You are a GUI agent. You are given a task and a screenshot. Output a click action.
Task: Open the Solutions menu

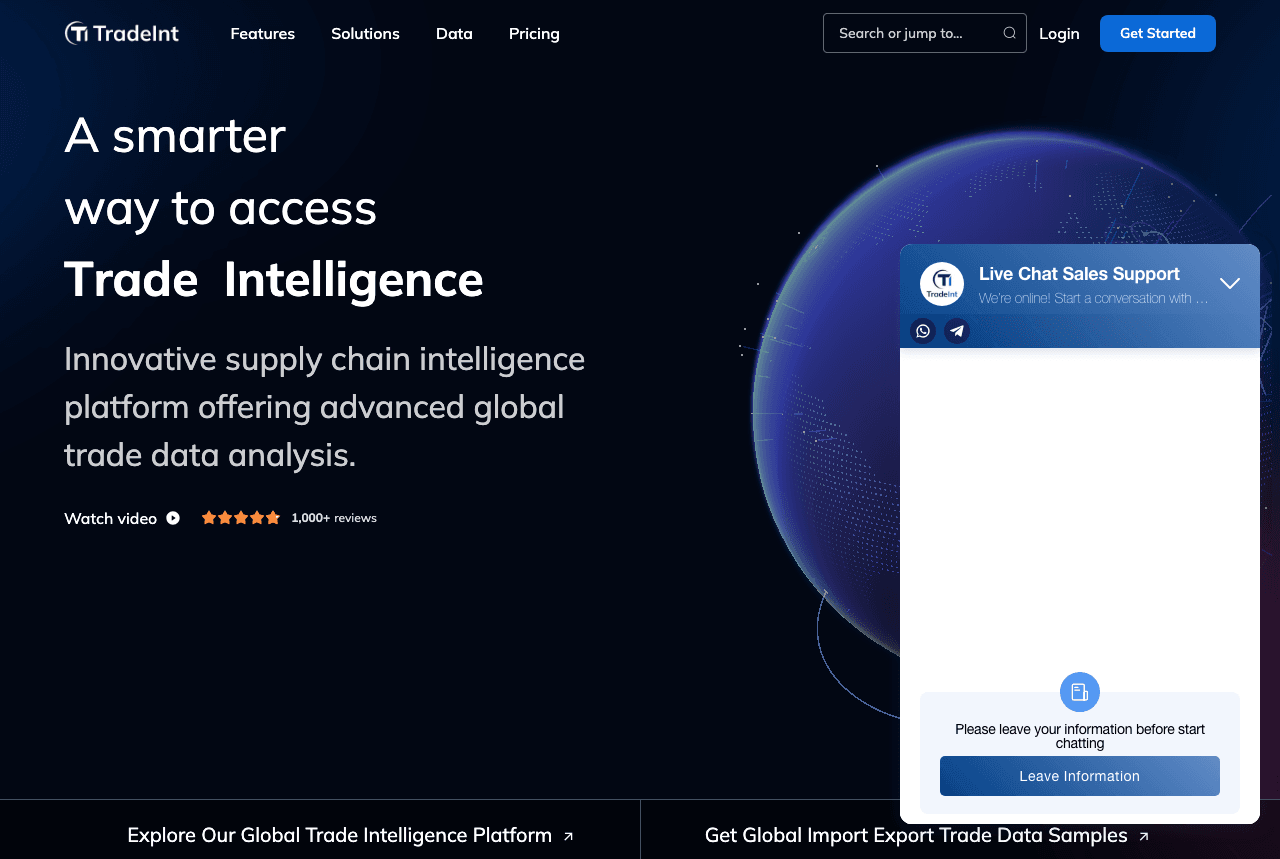(x=365, y=33)
